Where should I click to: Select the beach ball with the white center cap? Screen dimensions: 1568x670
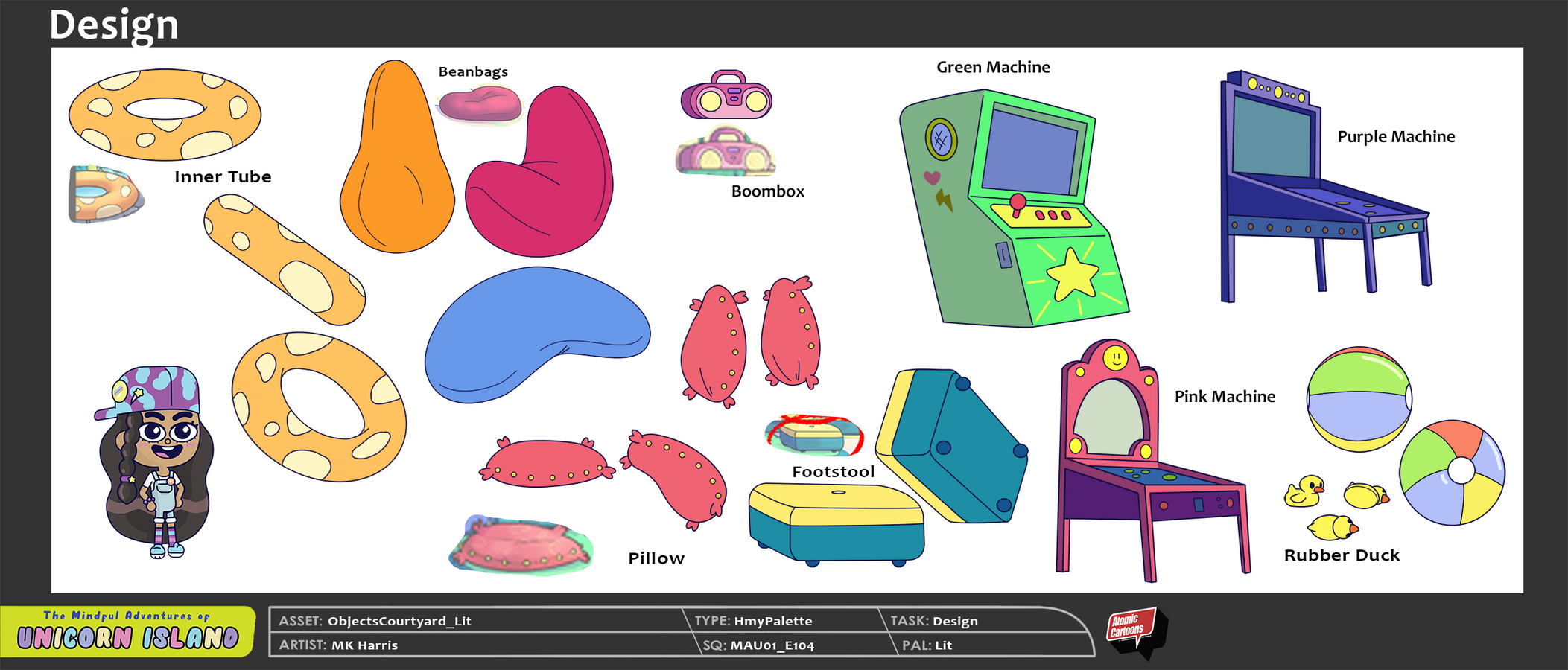pos(1451,473)
